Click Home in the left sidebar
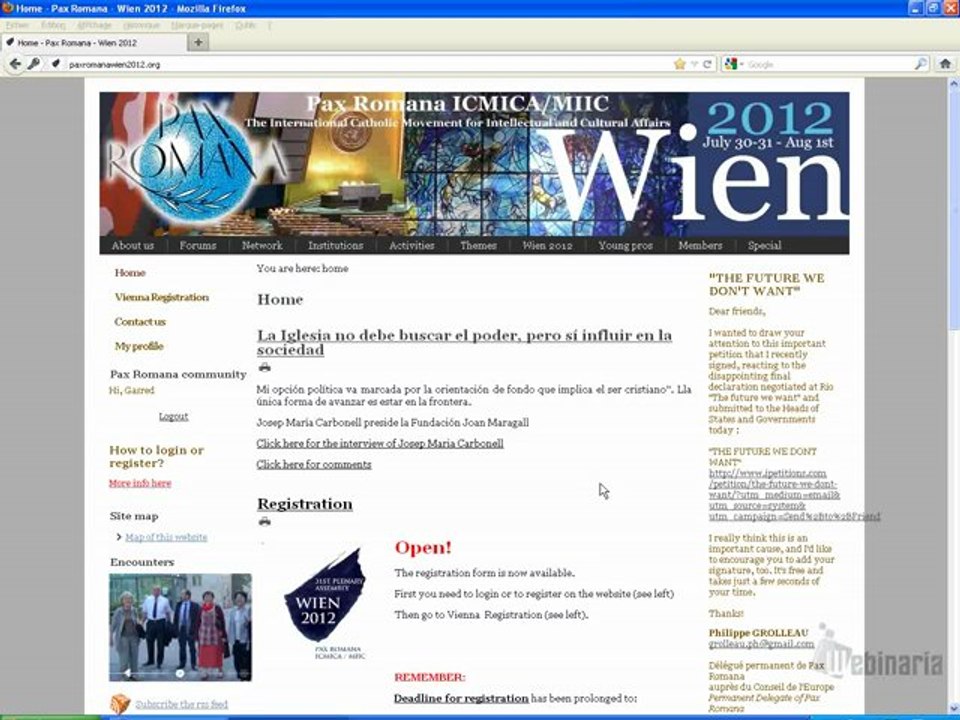This screenshot has width=960, height=720. pyautogui.click(x=130, y=273)
